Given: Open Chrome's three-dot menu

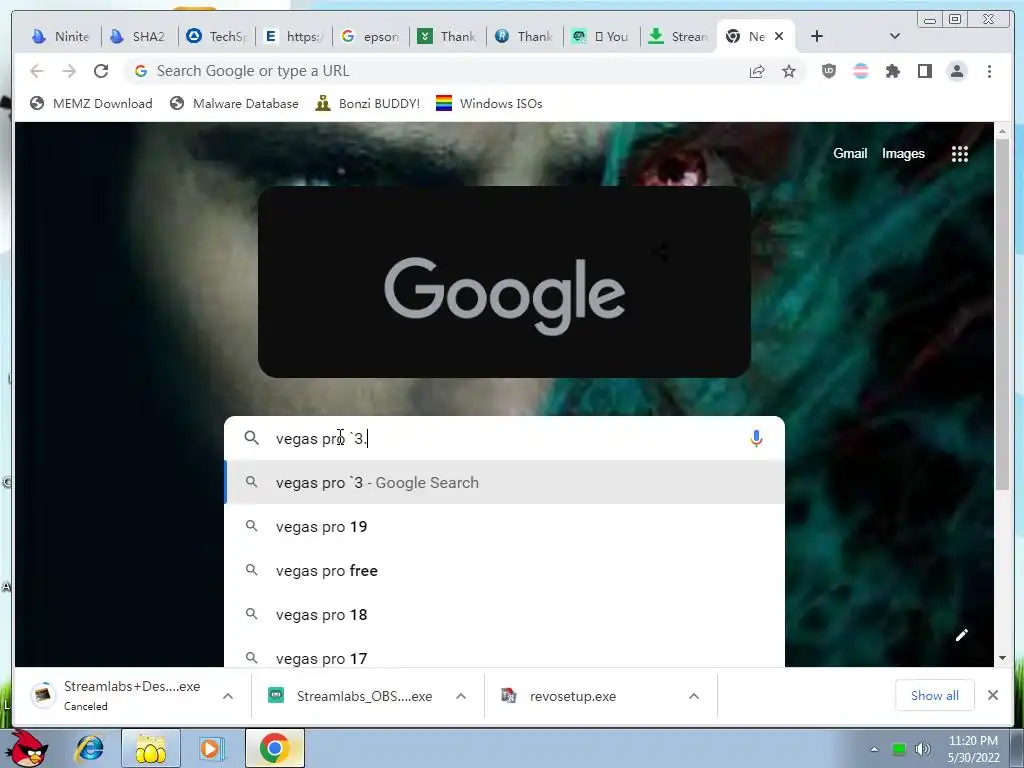Looking at the screenshot, I should tap(989, 71).
